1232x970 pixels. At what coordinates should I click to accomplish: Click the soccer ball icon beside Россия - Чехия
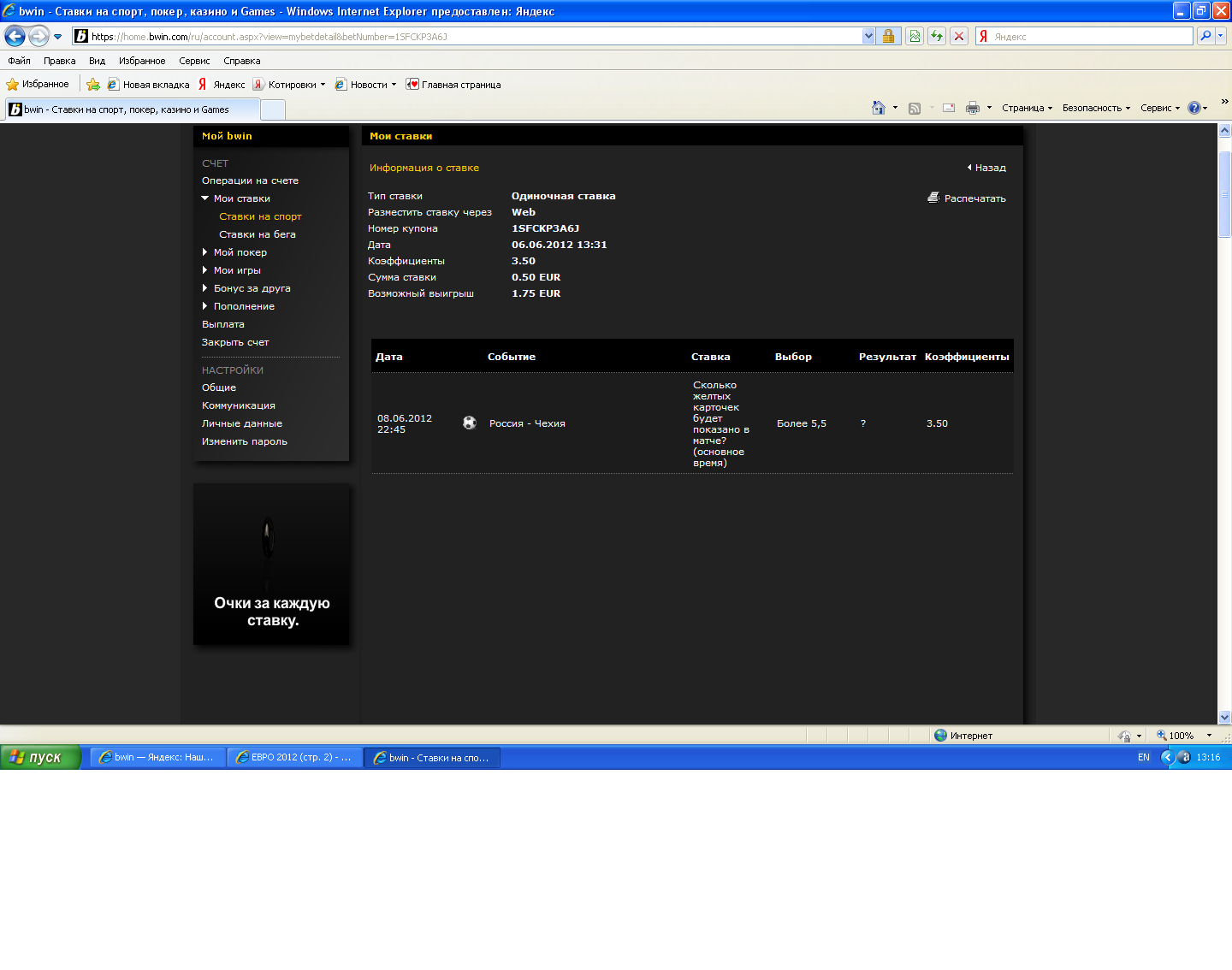(470, 423)
